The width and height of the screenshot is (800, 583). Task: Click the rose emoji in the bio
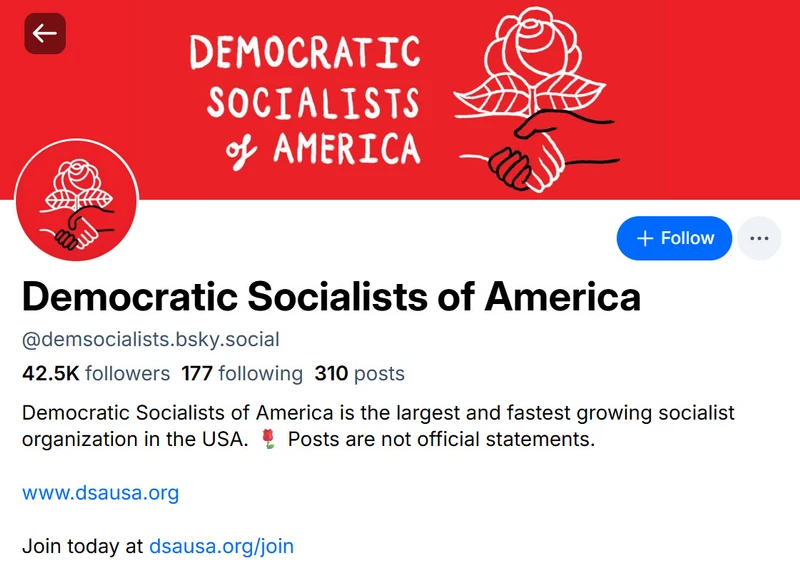(267, 438)
